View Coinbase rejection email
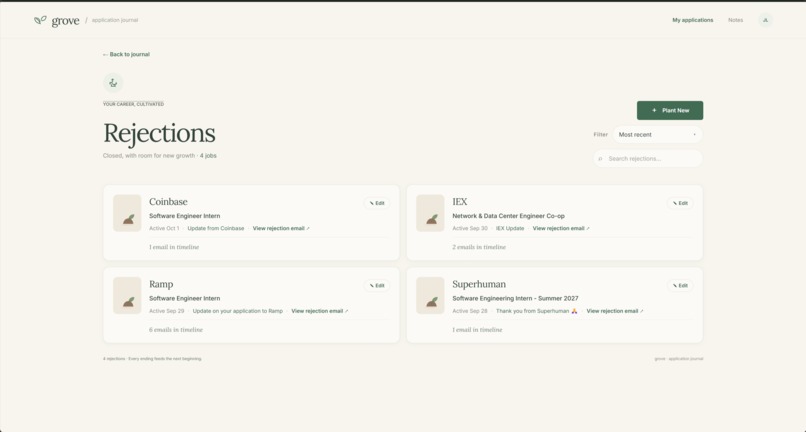 (281, 228)
